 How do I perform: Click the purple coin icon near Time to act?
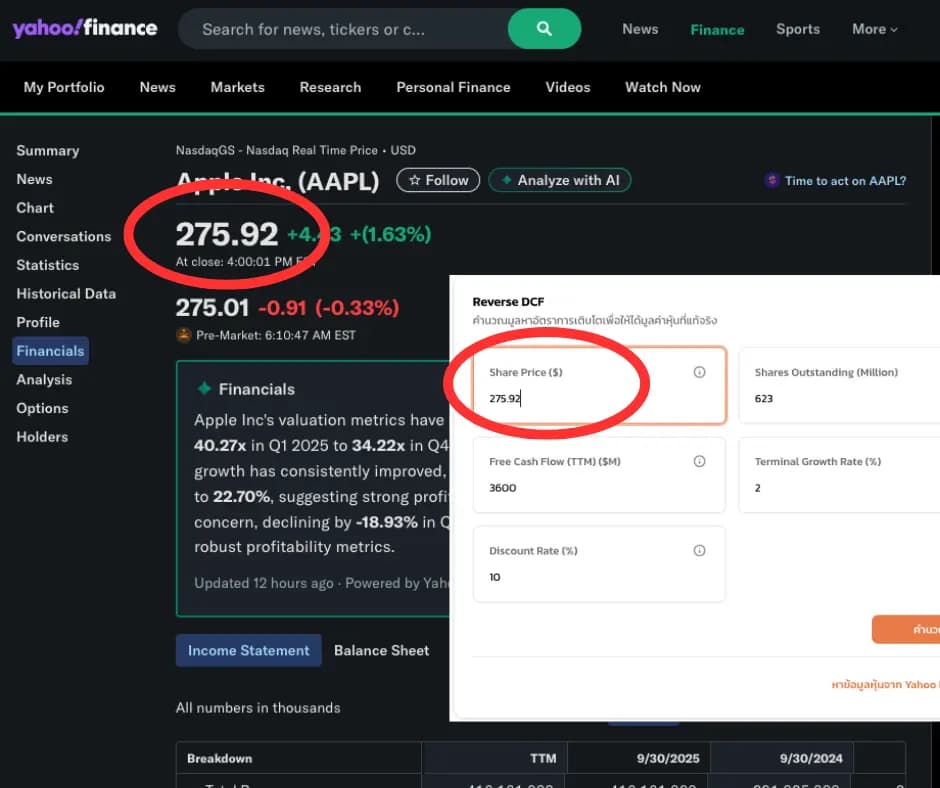tap(770, 180)
